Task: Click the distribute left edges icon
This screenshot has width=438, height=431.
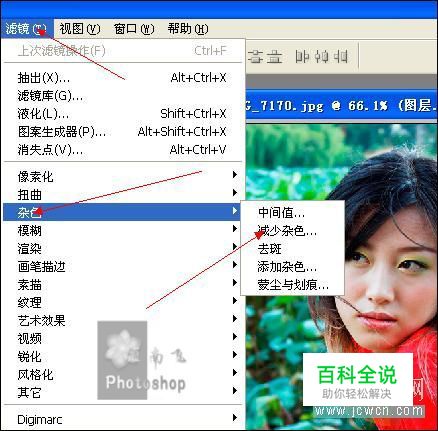Action: pos(302,57)
